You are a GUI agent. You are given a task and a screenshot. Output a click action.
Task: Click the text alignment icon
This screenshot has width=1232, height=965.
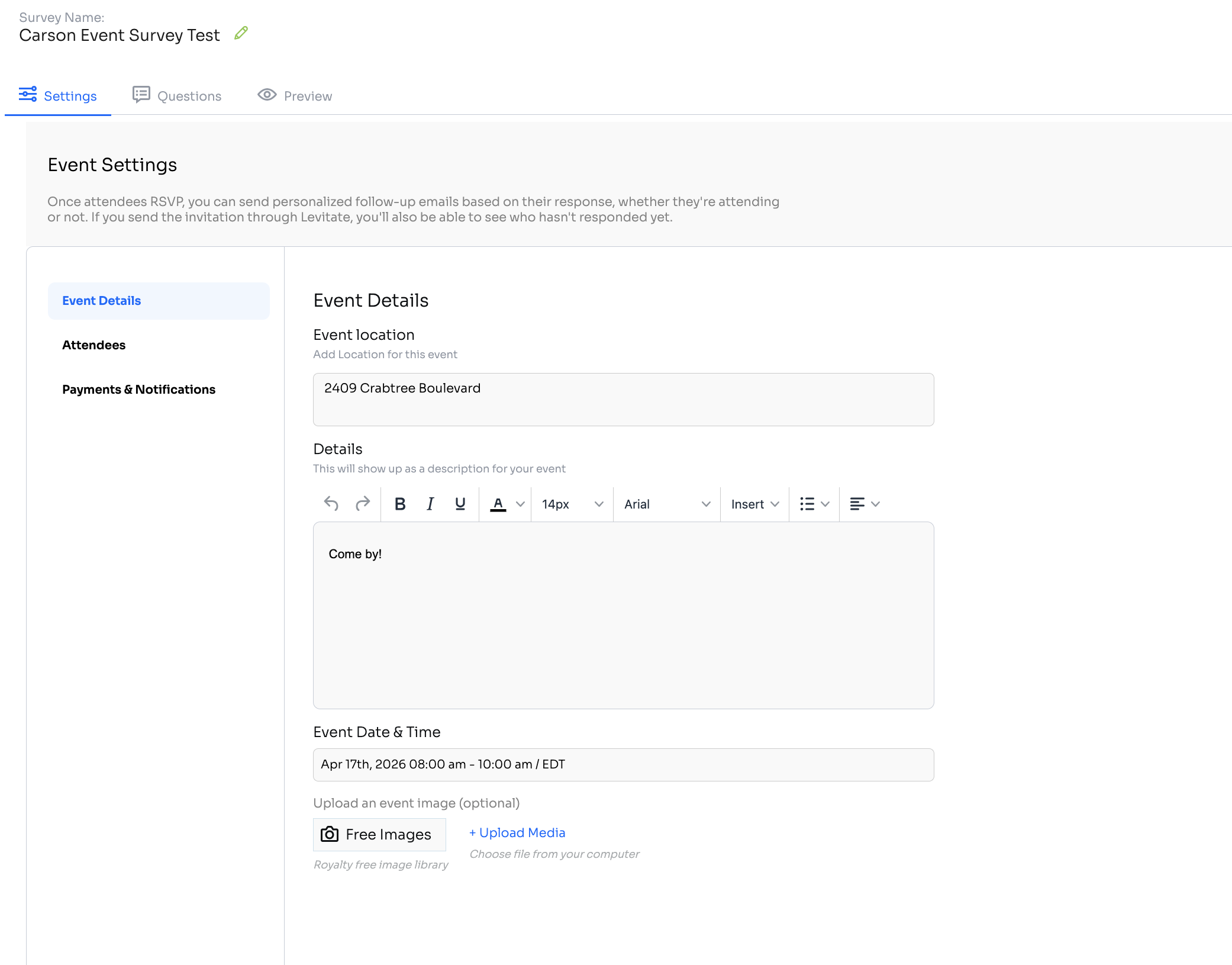point(857,504)
